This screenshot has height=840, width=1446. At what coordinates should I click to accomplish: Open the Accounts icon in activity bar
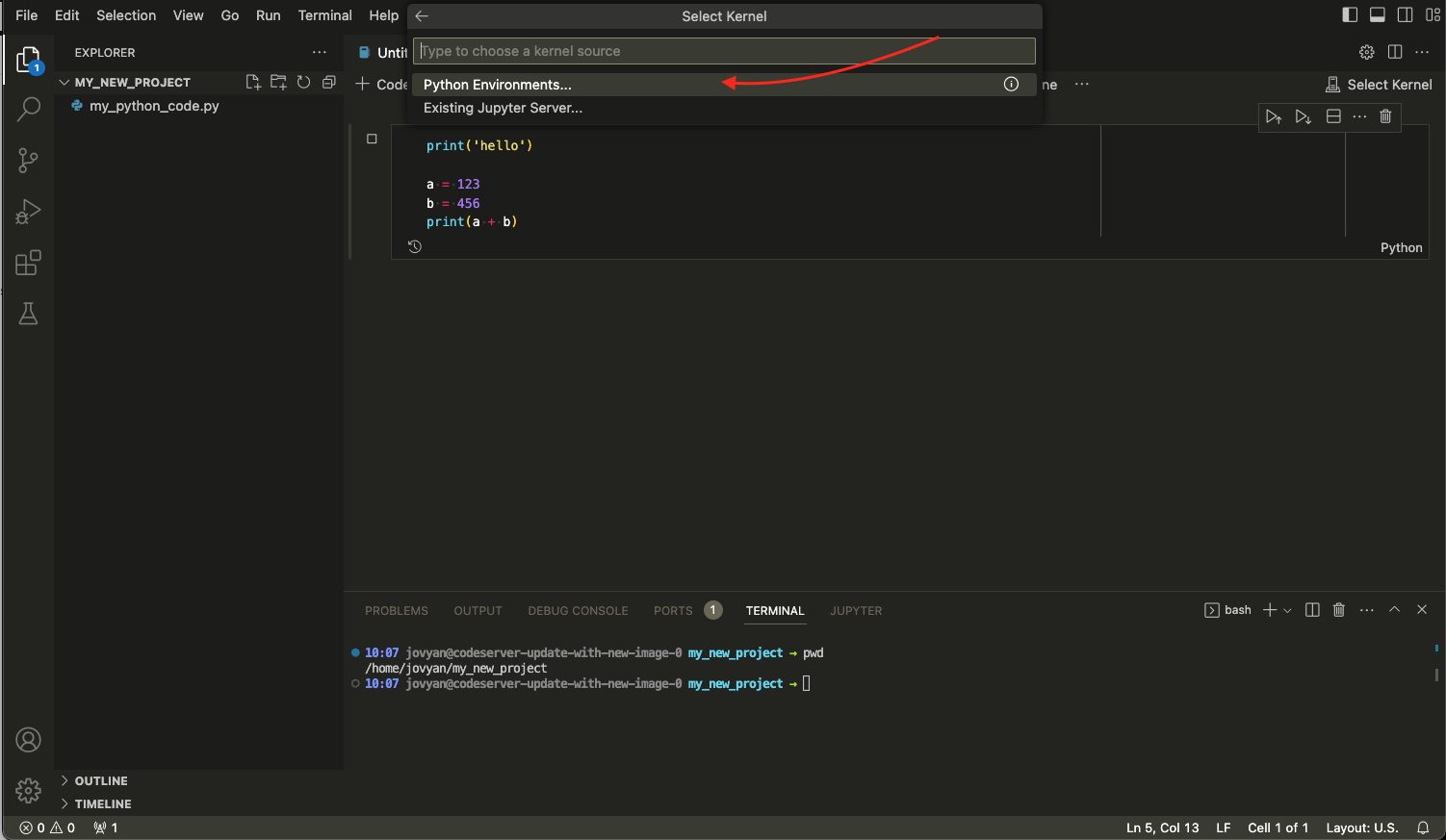(x=28, y=740)
